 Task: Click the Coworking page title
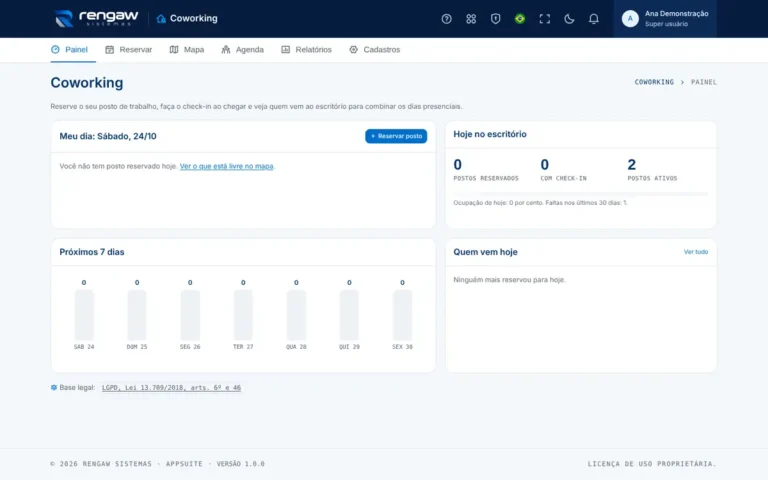click(x=87, y=82)
